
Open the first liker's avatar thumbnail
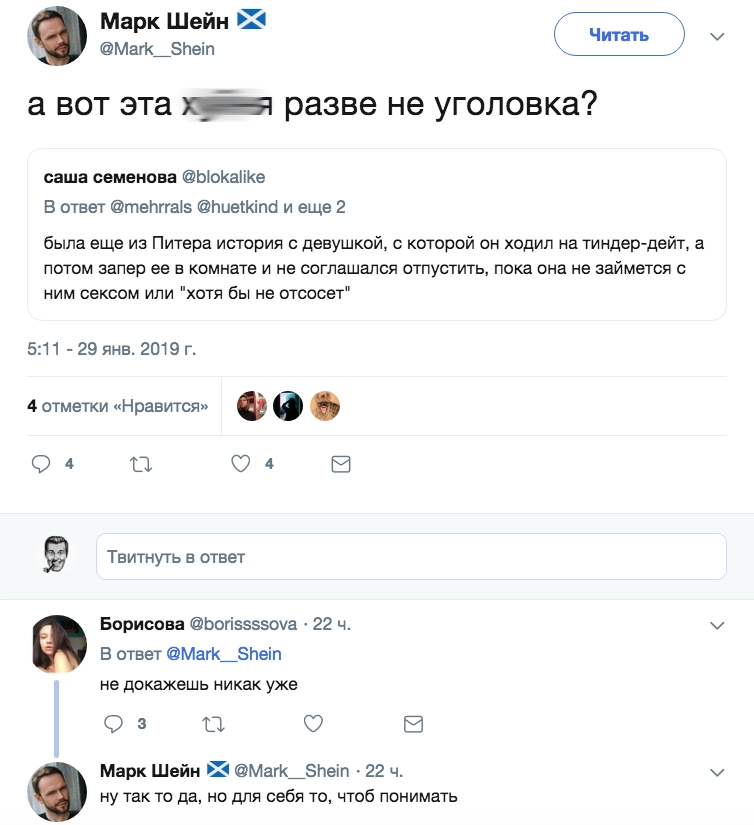coord(251,406)
